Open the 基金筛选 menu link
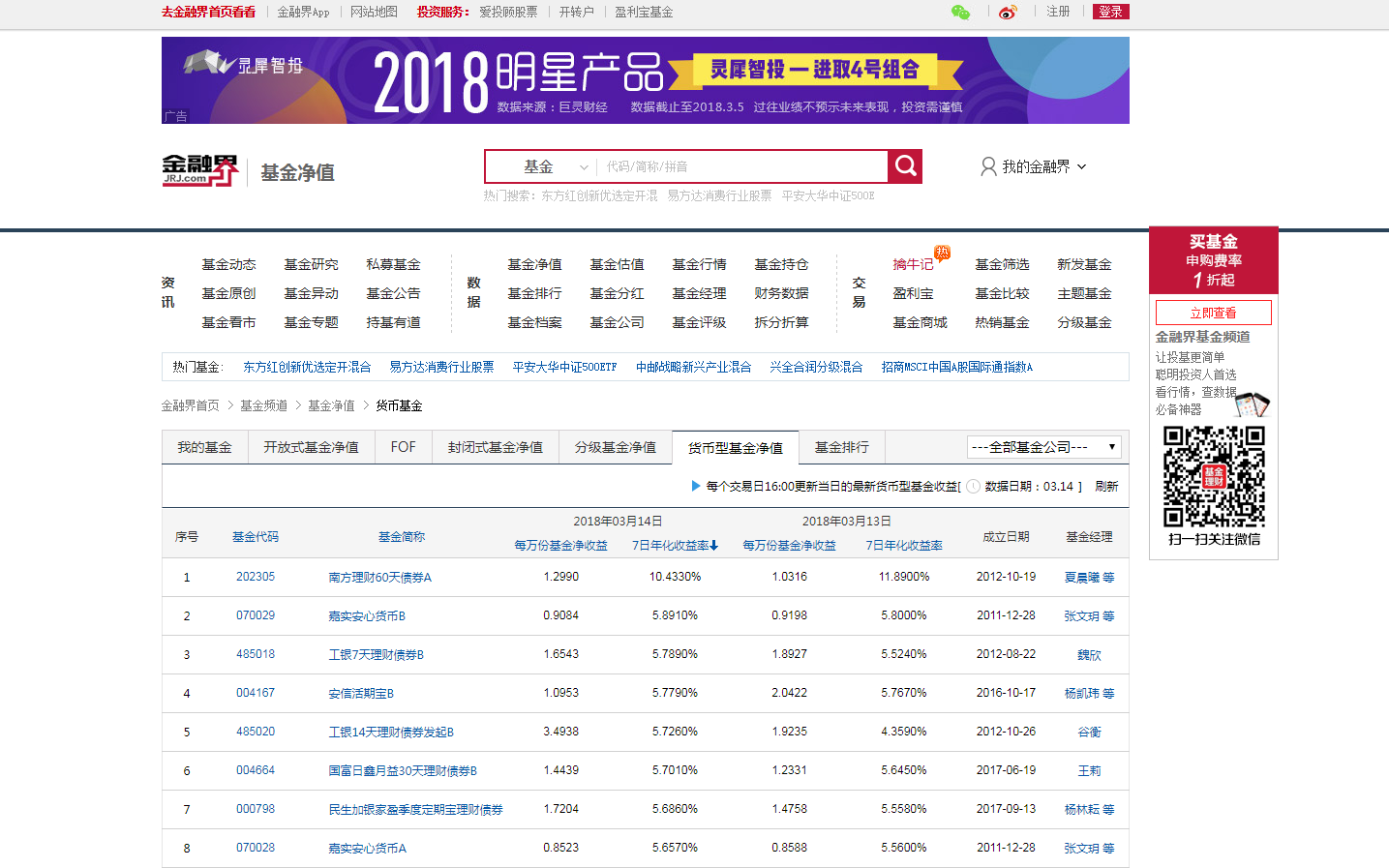 tap(1002, 264)
